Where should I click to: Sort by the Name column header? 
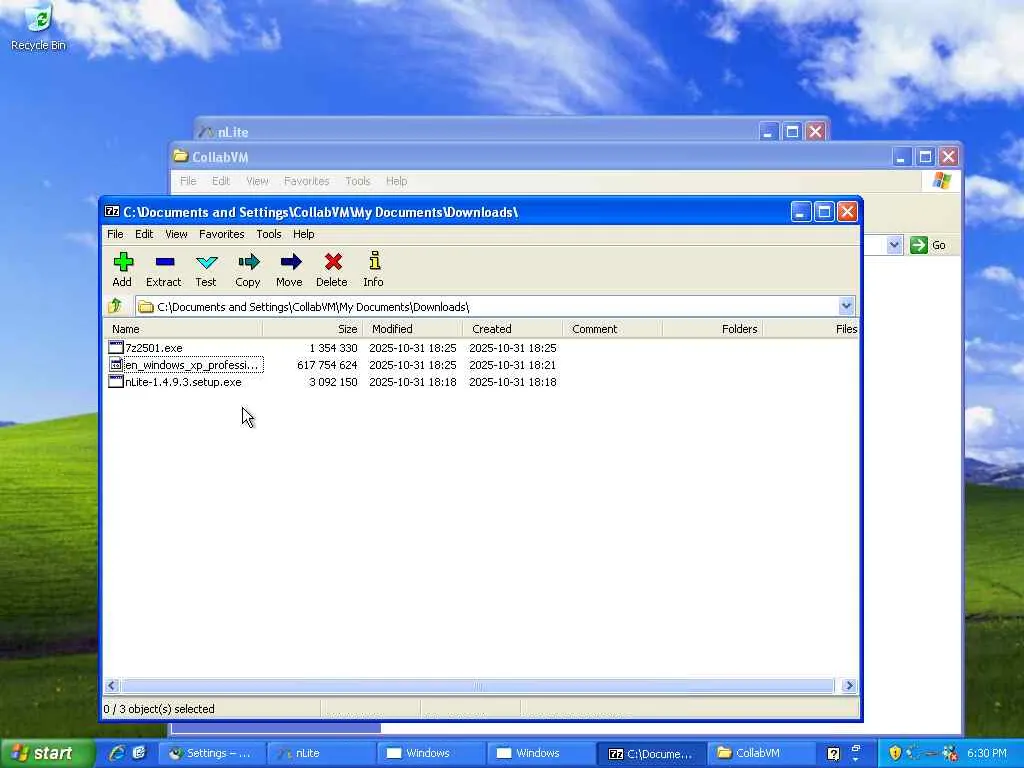click(183, 328)
